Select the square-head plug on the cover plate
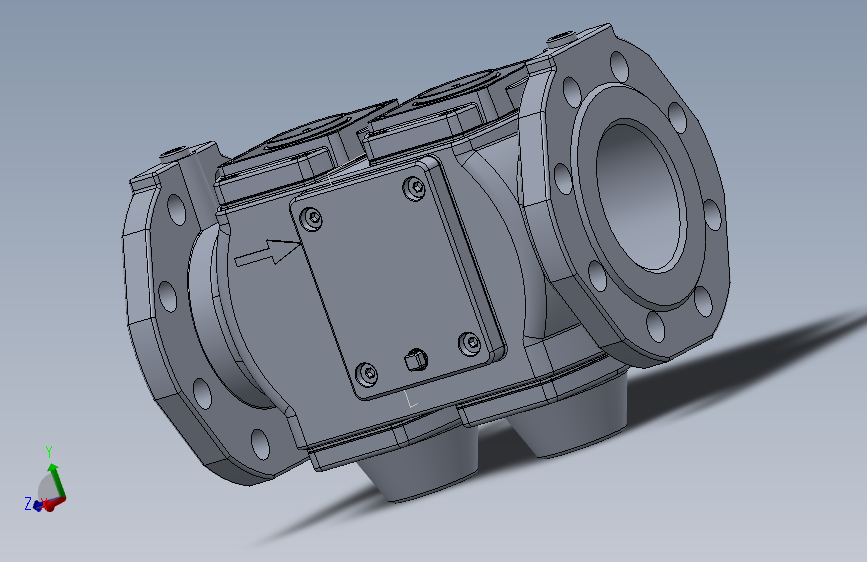Image resolution: width=867 pixels, height=562 pixels. 416,360
